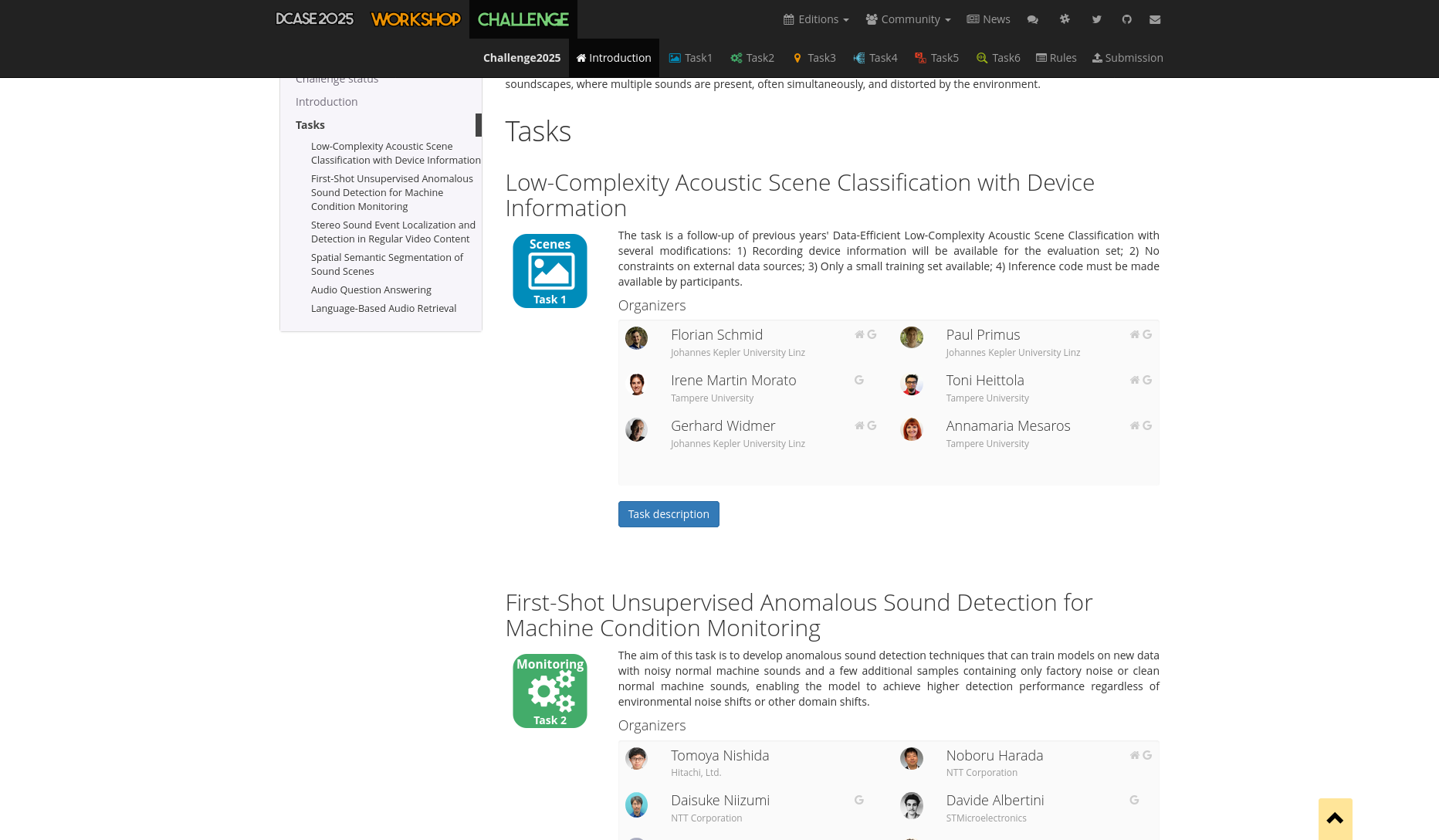Click Gerhard Widmer's avatar photo
Viewport: 1439px width, 840px height.
636,429
